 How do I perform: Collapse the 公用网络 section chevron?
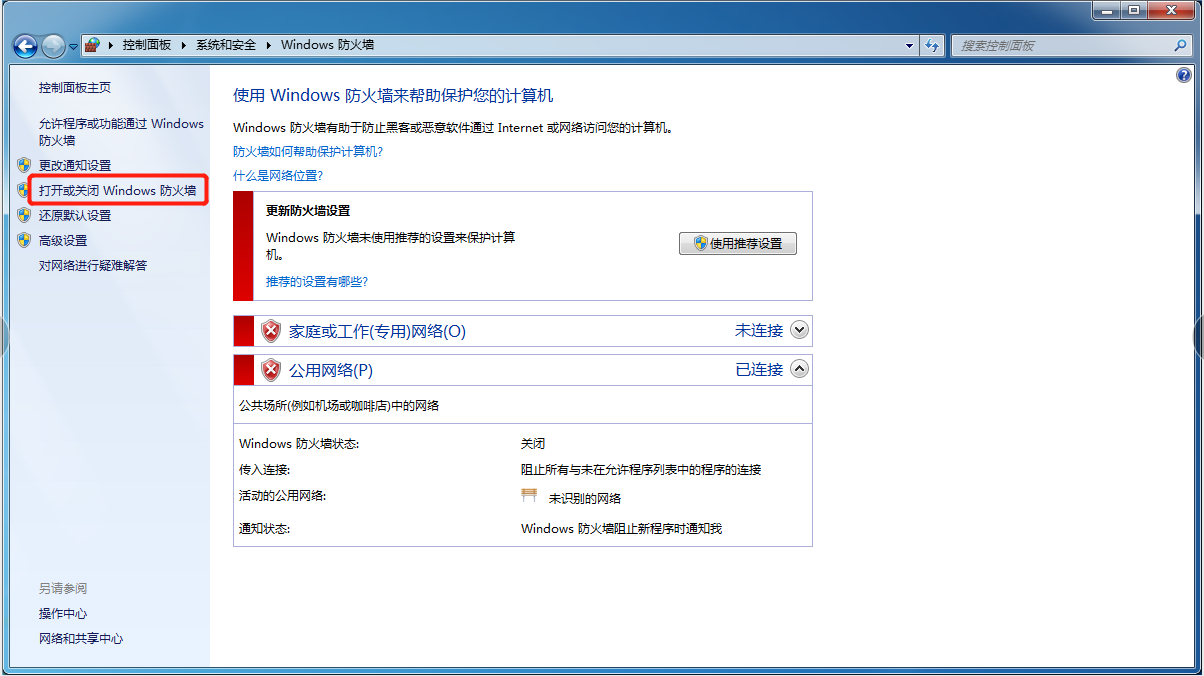(799, 369)
